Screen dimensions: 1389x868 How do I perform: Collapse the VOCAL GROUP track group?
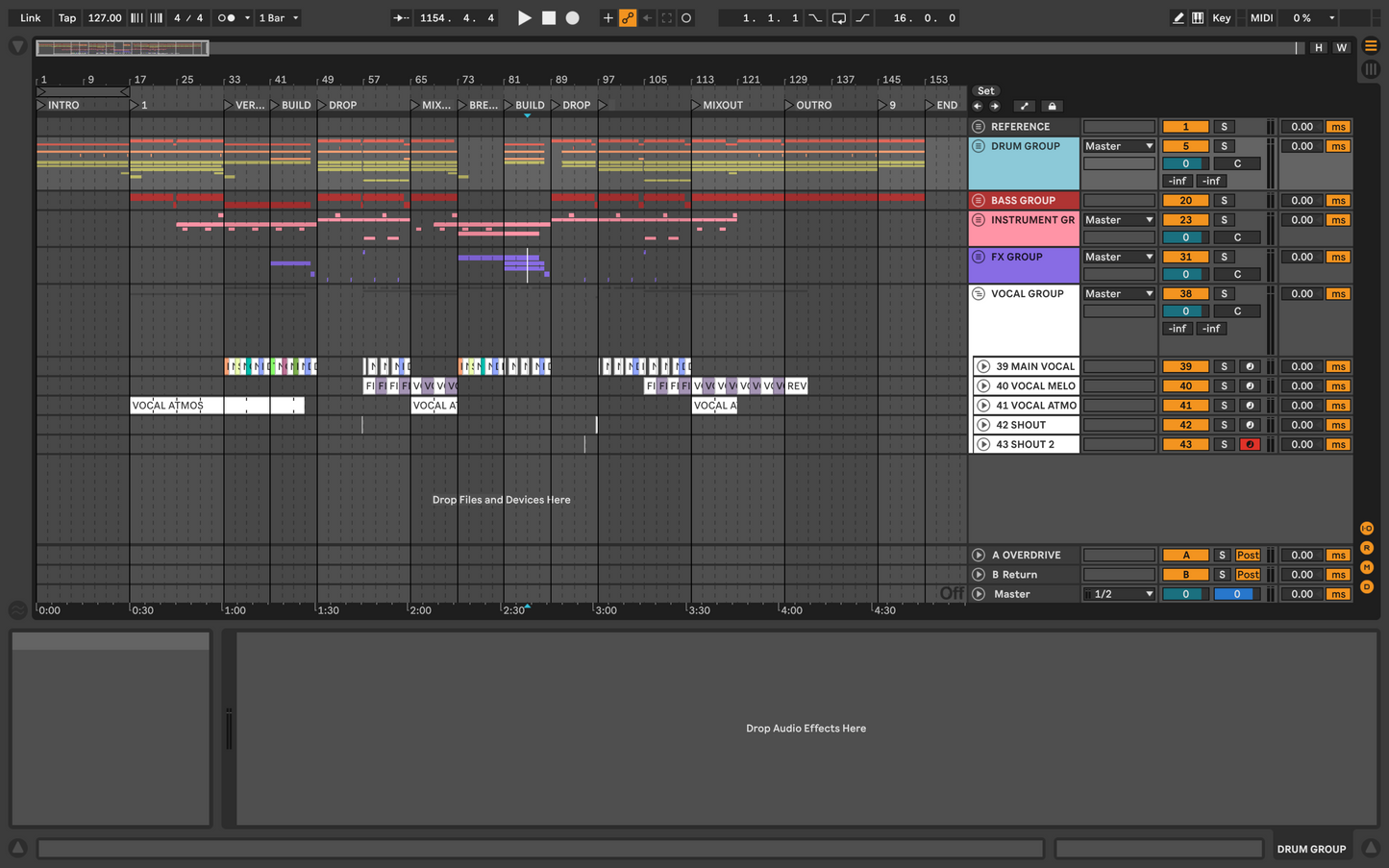(979, 294)
